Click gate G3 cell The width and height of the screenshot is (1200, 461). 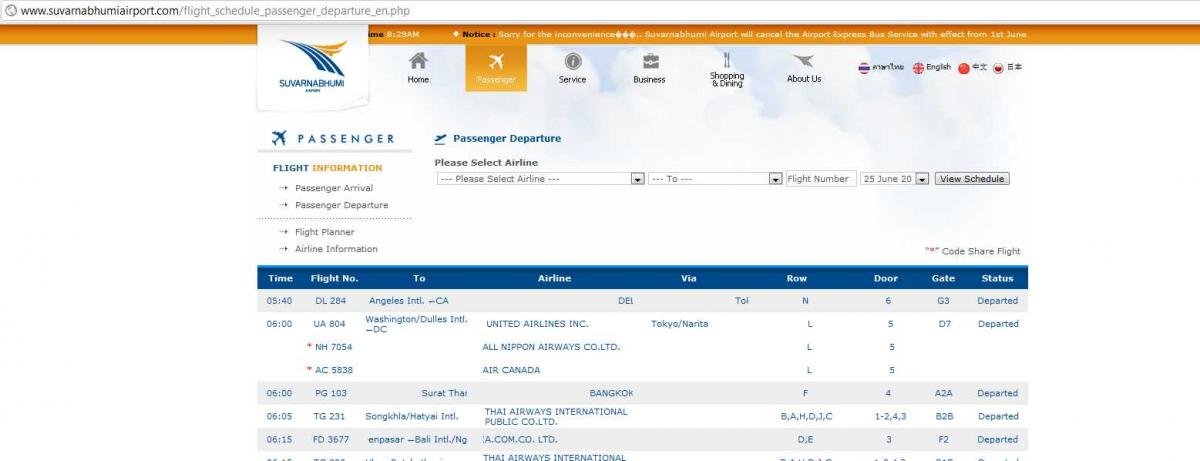pos(943,301)
